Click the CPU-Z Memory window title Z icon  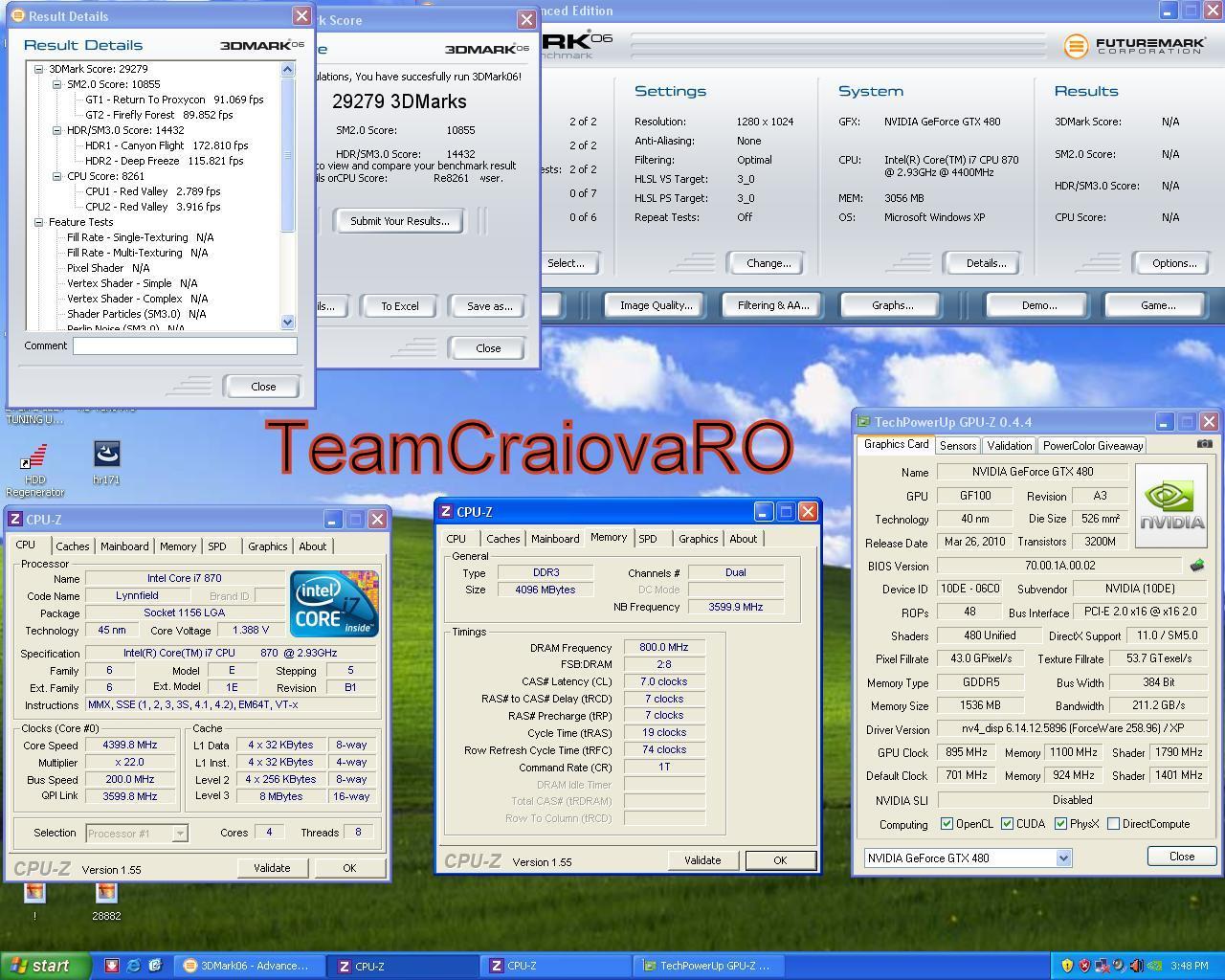click(x=446, y=511)
